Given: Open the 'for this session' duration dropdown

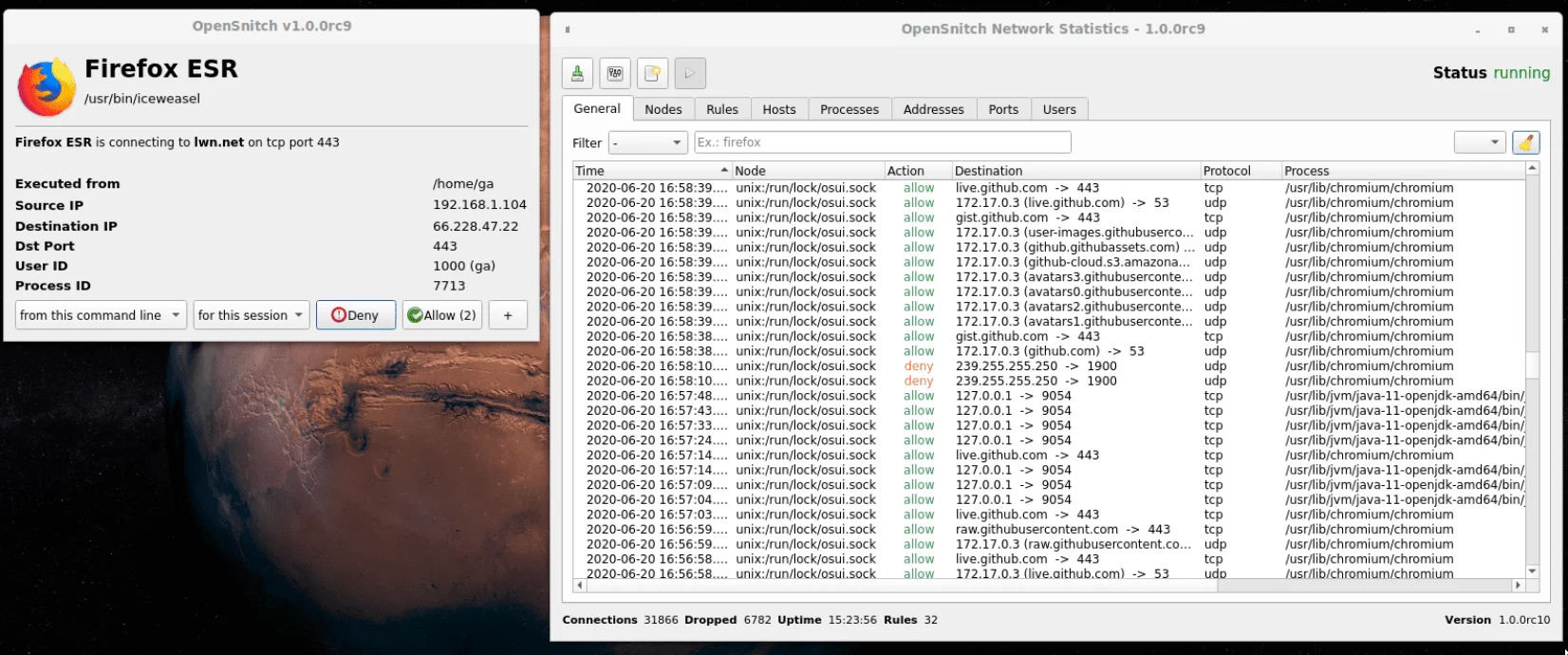Looking at the screenshot, I should point(252,315).
